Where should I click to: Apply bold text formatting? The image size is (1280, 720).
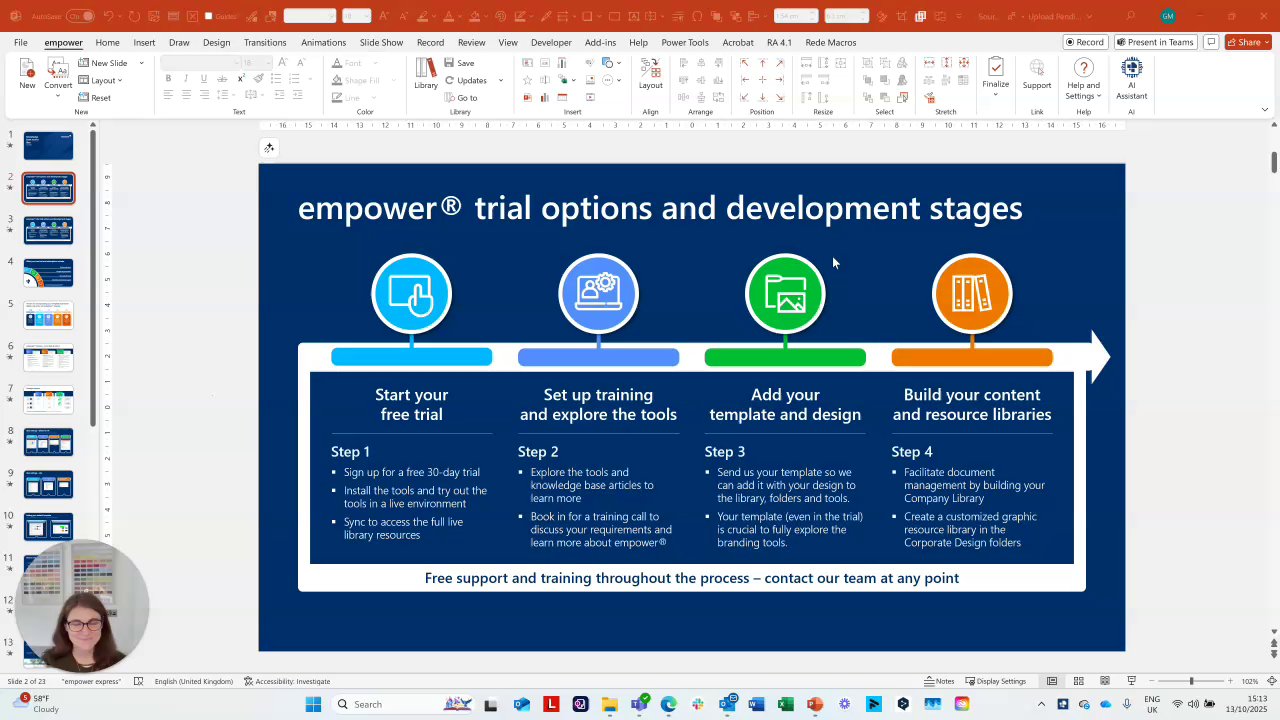pos(168,79)
